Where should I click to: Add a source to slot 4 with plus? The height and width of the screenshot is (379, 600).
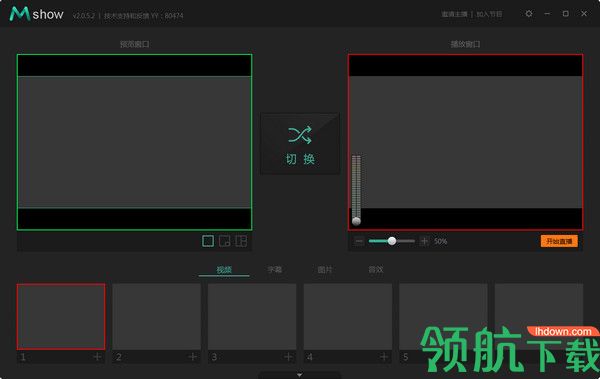[384, 357]
